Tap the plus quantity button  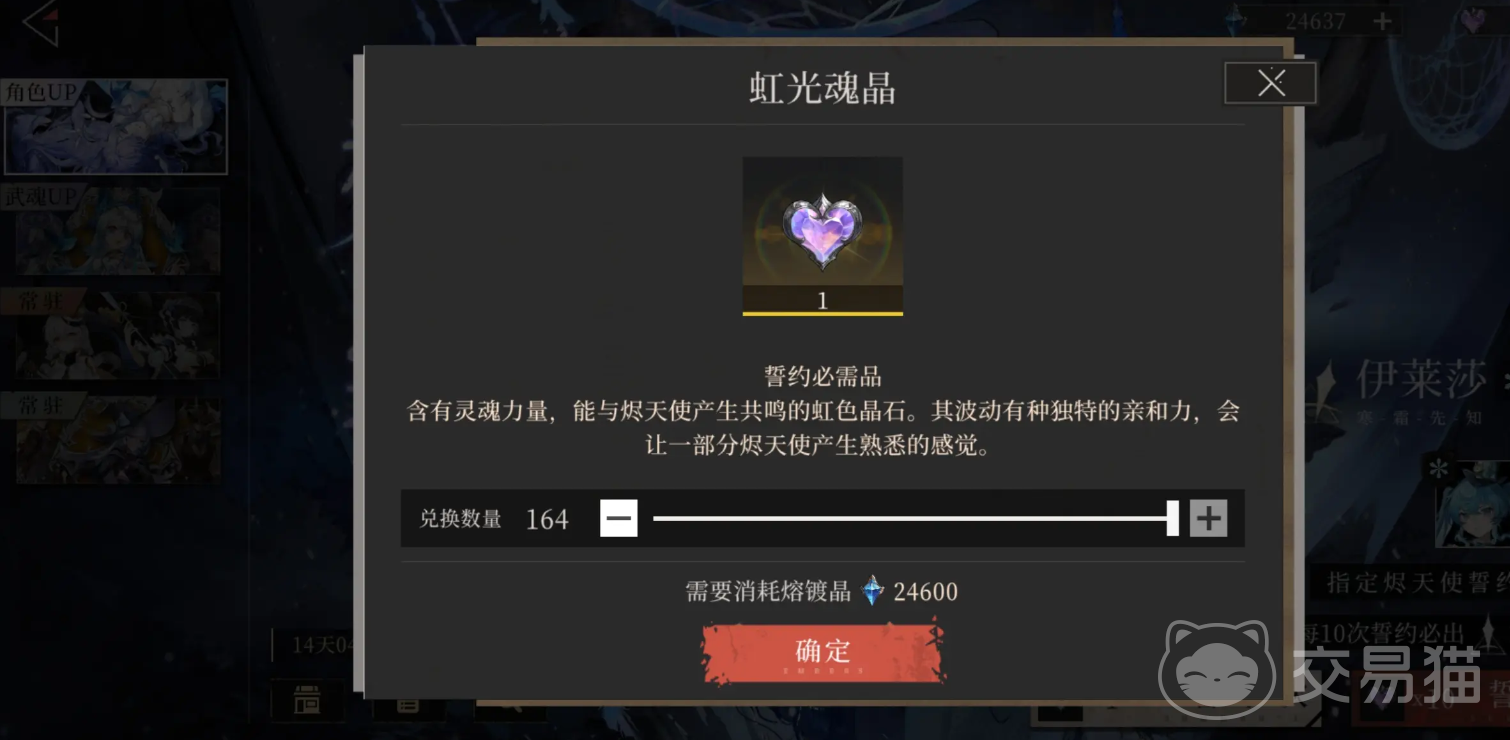tap(1208, 518)
